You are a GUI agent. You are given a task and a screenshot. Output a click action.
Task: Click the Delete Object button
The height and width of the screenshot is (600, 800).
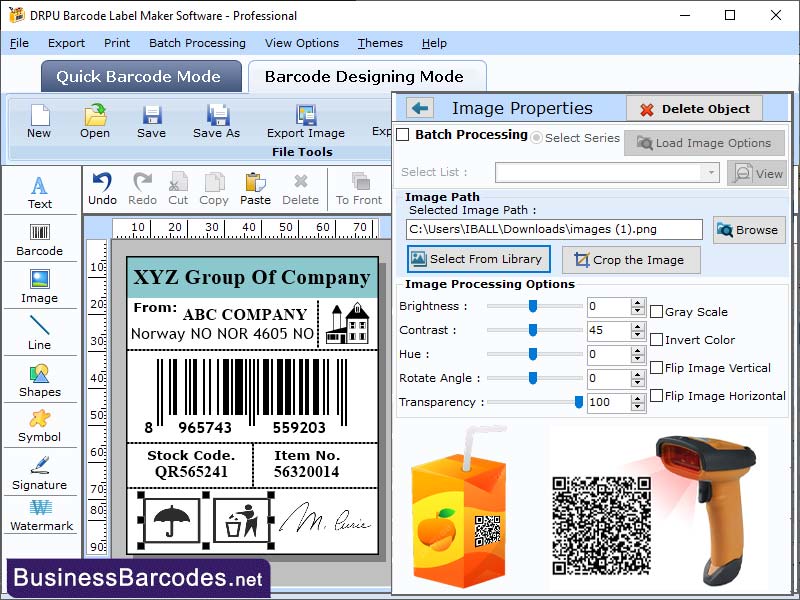coord(694,109)
